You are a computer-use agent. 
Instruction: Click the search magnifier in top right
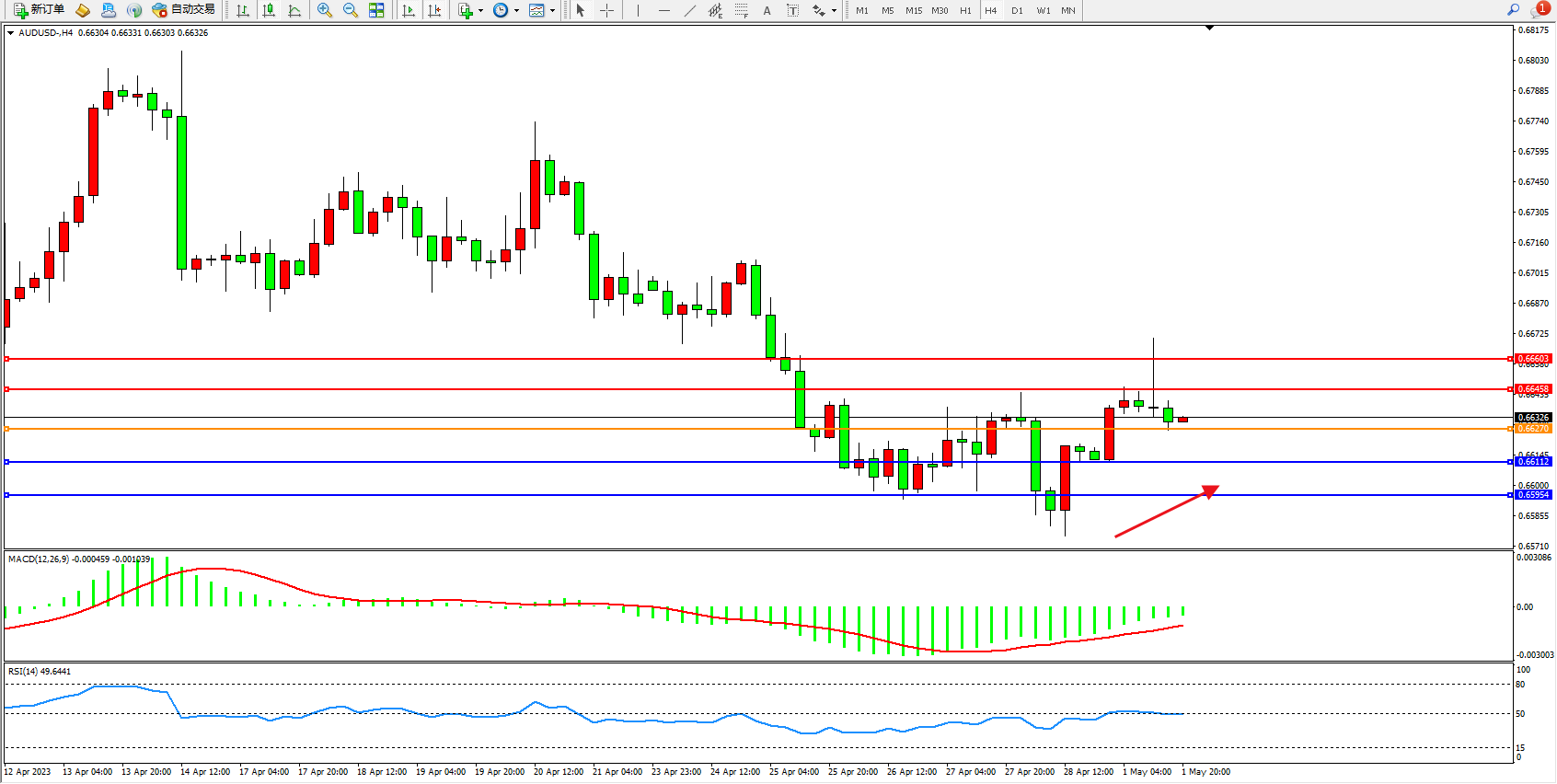point(1513,10)
